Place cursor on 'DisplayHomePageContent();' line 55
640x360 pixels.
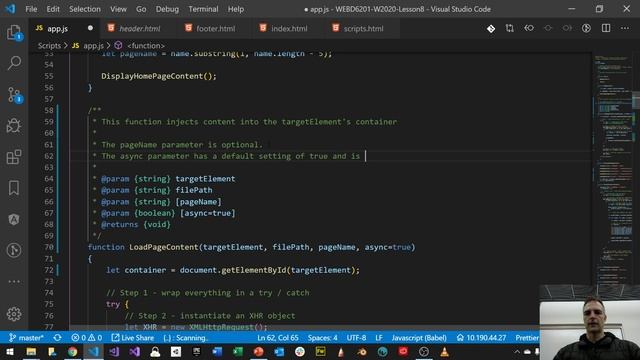tap(159, 76)
